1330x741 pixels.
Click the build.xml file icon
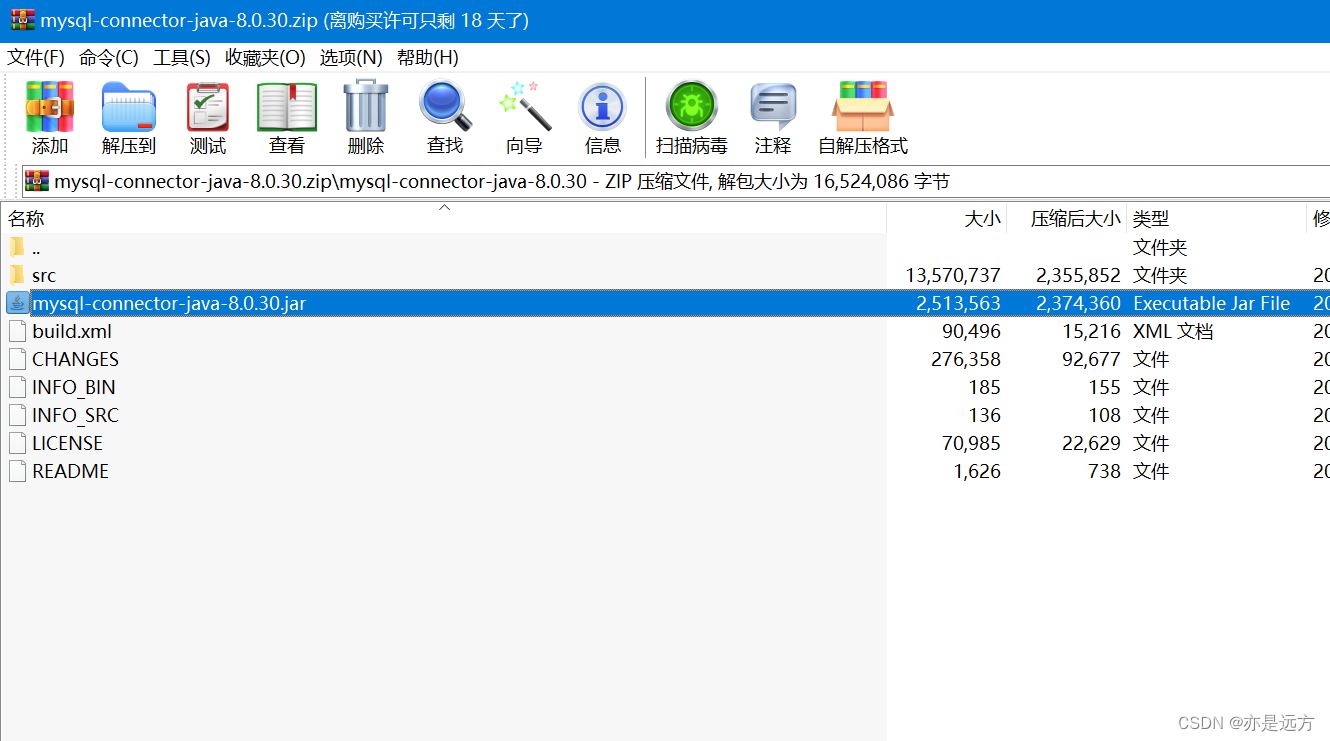point(17,331)
